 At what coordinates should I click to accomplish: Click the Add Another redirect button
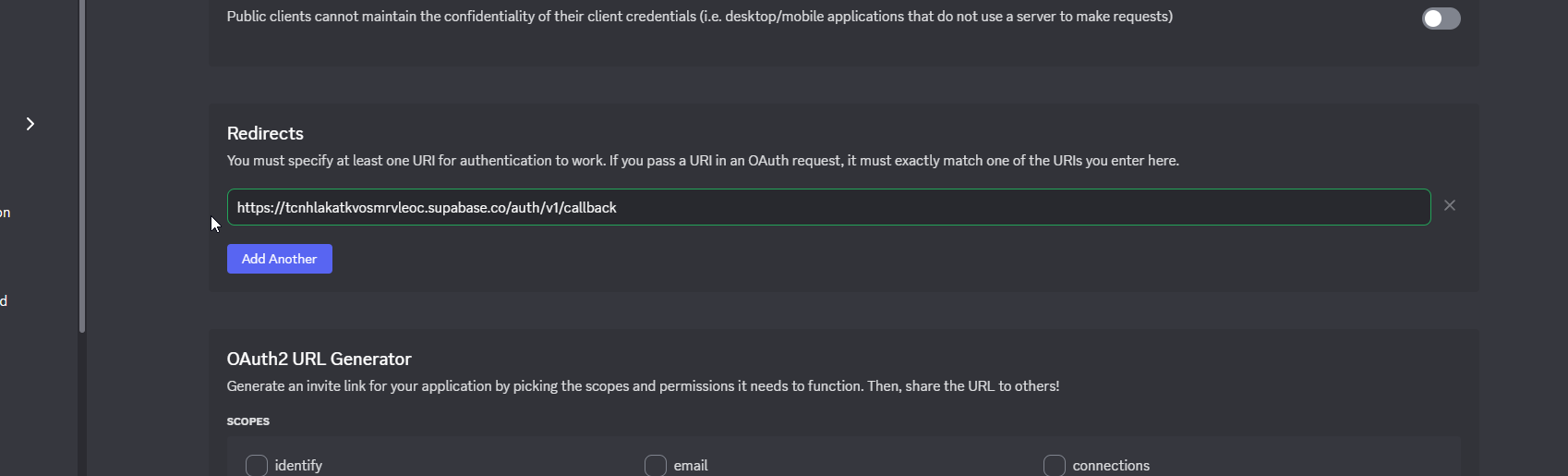click(280, 259)
